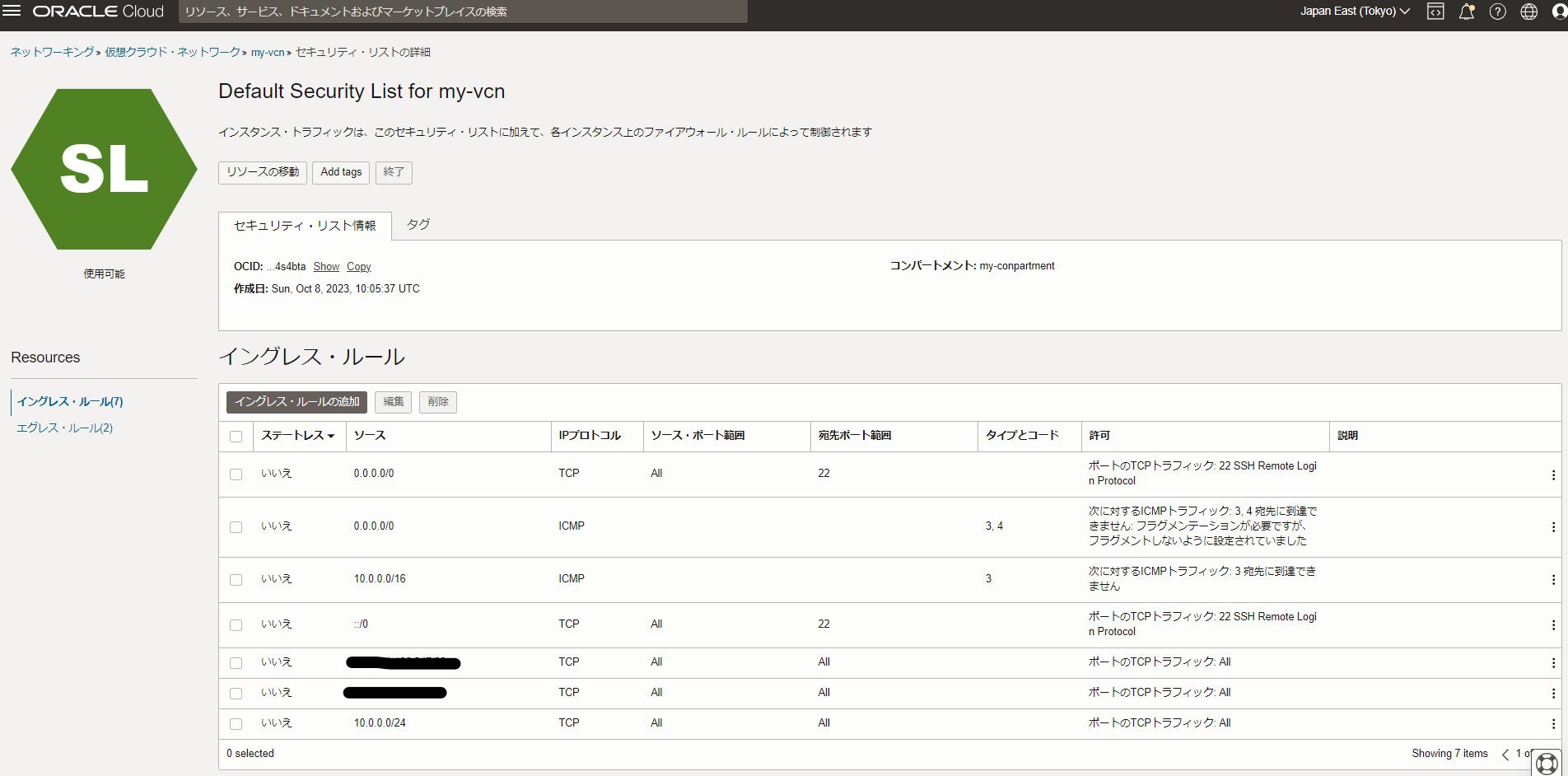
Task: Select エグレス・ルール(2) in Resources
Action: (65, 428)
